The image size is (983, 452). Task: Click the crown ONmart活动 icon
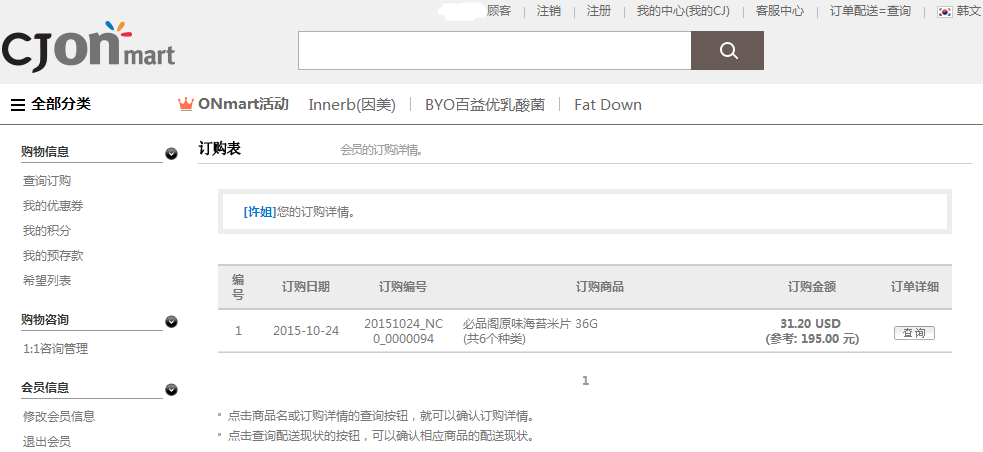click(185, 104)
